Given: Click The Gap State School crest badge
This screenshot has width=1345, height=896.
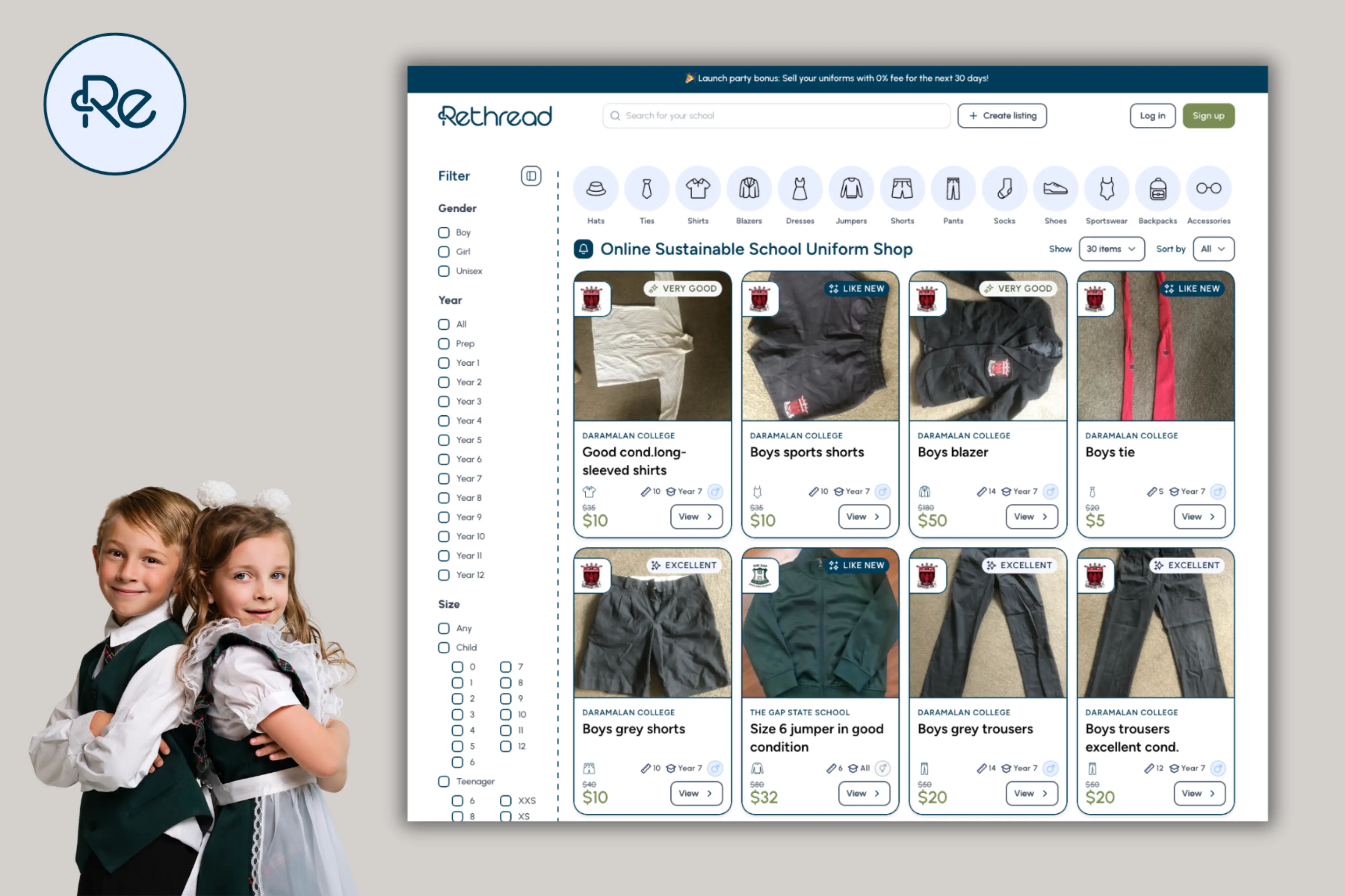Looking at the screenshot, I should tap(760, 575).
